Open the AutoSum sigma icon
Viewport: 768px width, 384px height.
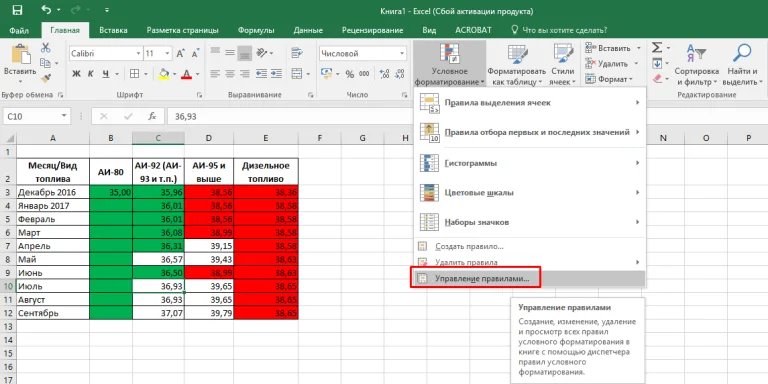tap(657, 48)
